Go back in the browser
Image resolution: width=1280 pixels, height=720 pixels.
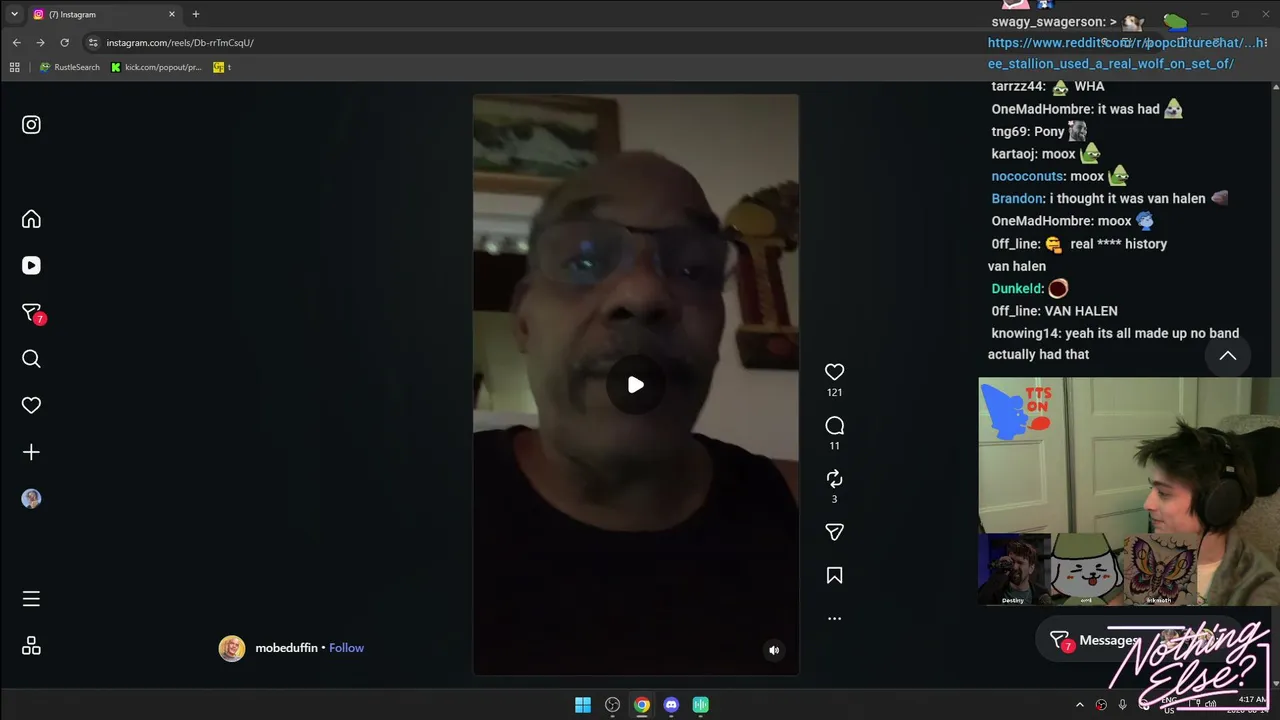pyautogui.click(x=16, y=43)
